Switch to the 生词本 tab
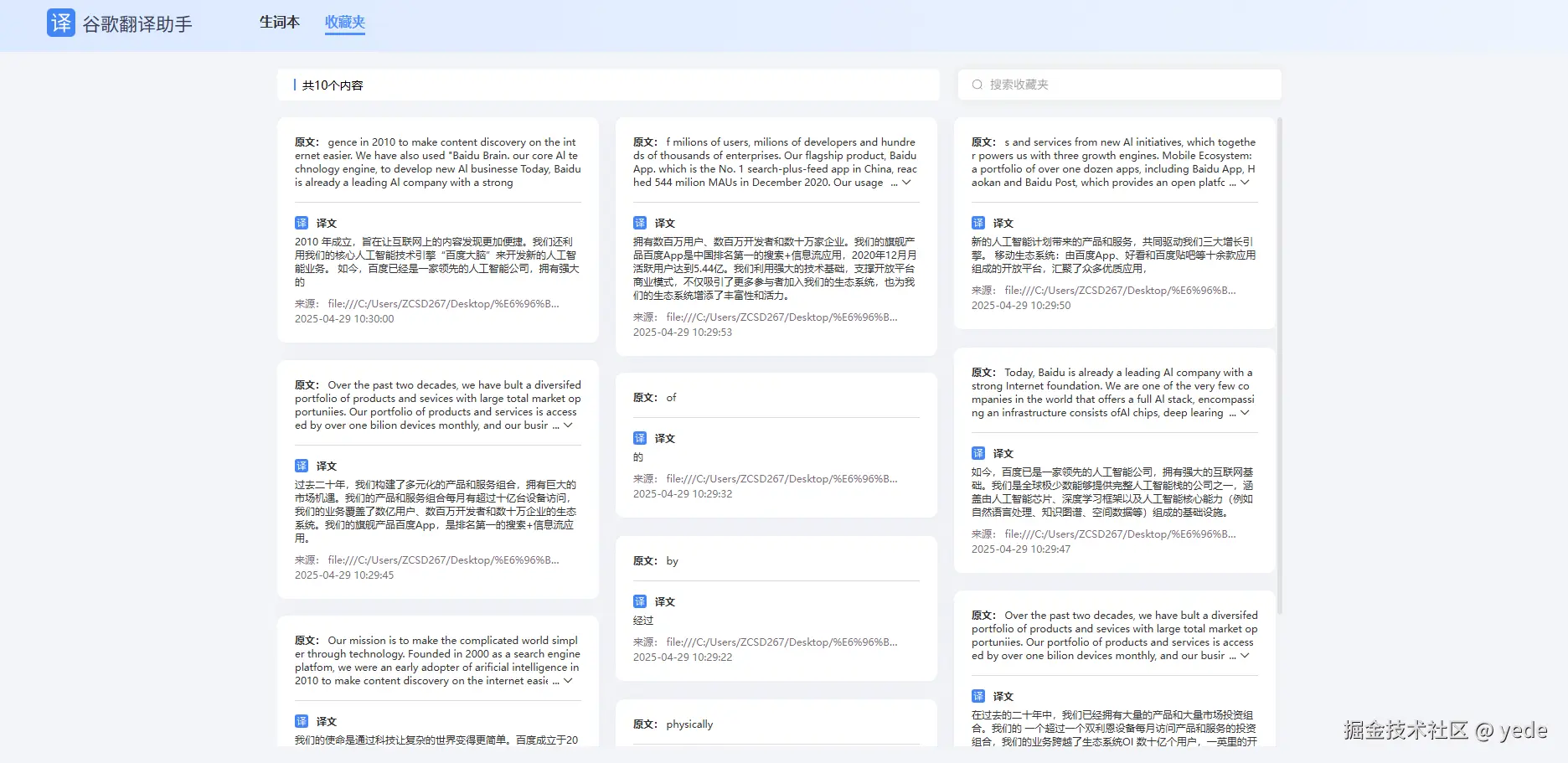Image resolution: width=1568 pixels, height=763 pixels. [280, 23]
